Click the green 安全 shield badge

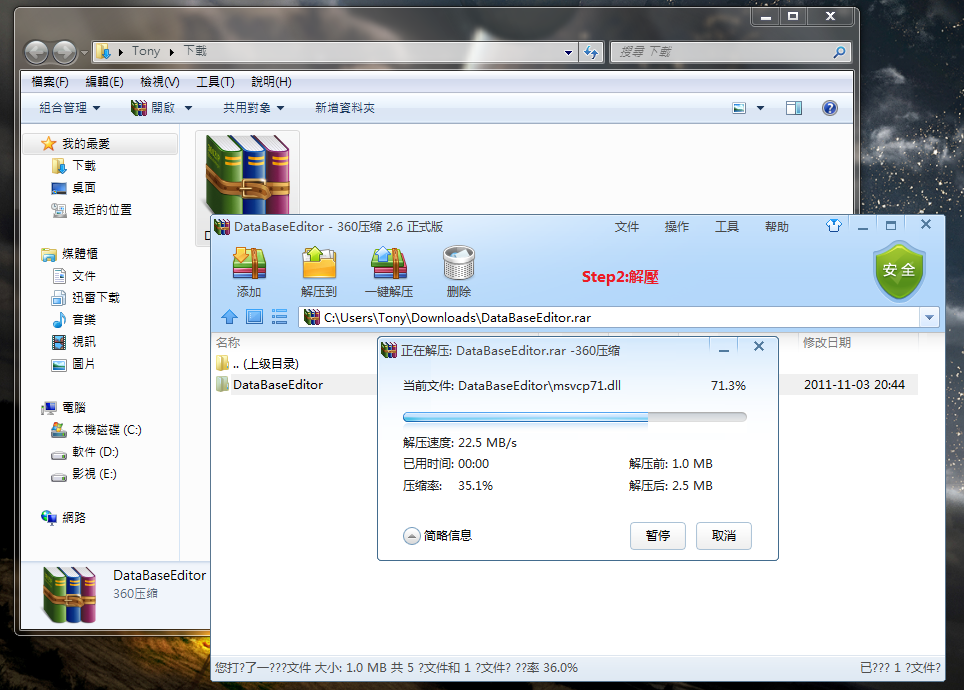point(899,271)
